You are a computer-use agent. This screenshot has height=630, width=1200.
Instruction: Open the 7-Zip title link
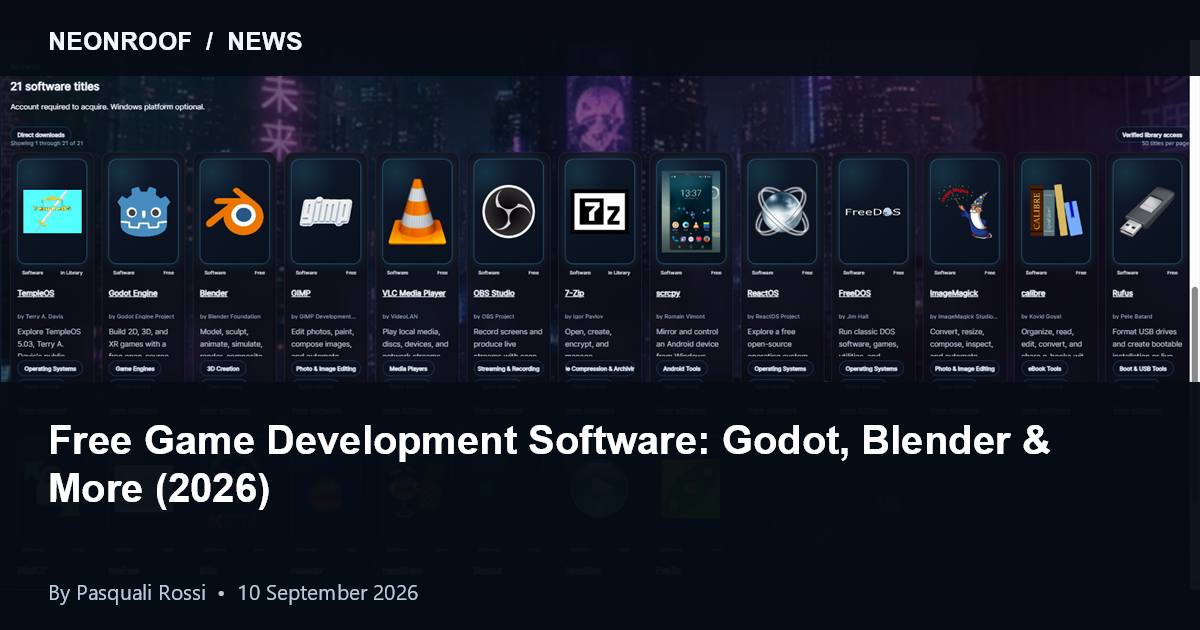point(575,293)
